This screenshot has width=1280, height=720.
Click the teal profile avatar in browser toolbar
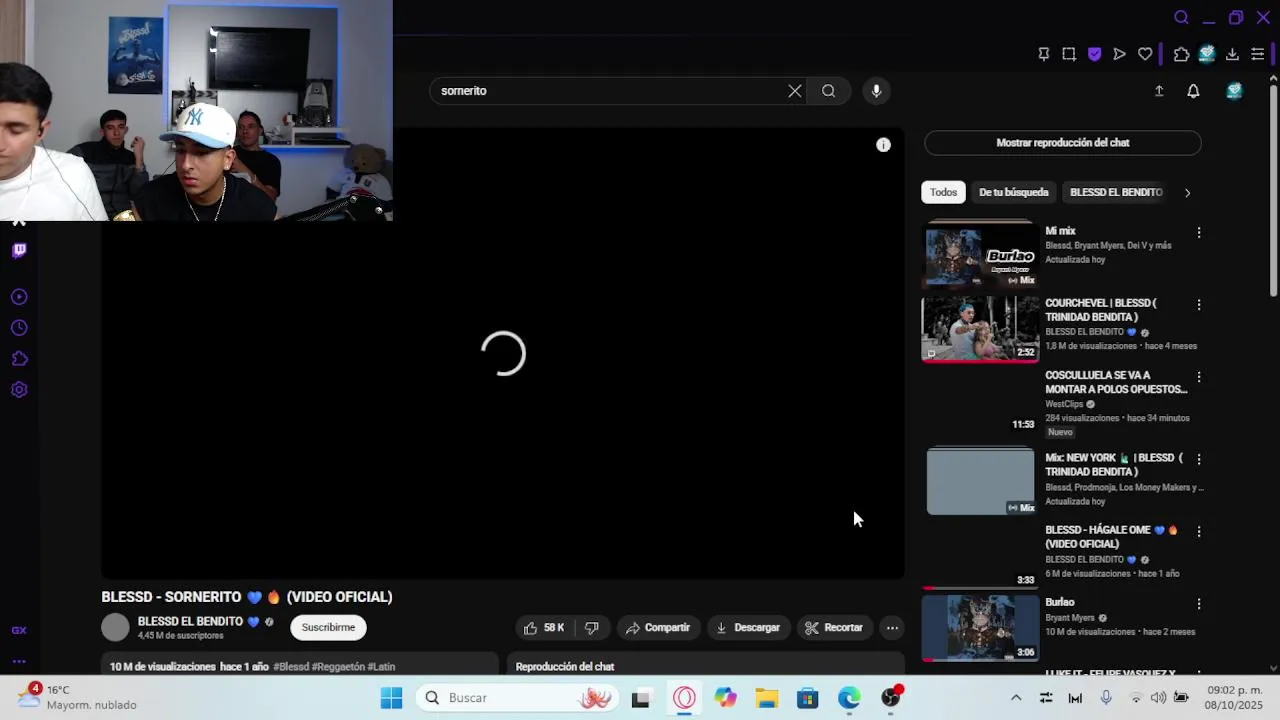click(1207, 54)
